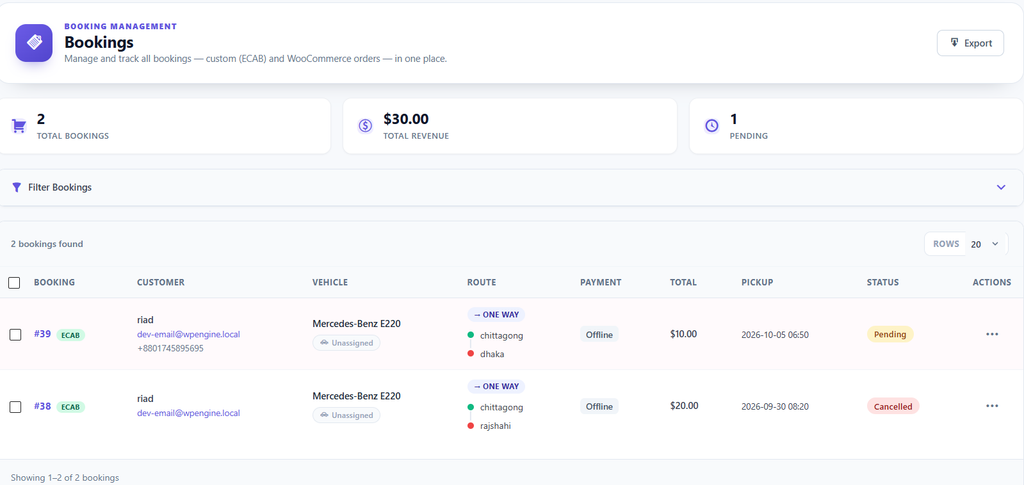Click the Export button
Image resolution: width=1024 pixels, height=485 pixels.
point(970,43)
